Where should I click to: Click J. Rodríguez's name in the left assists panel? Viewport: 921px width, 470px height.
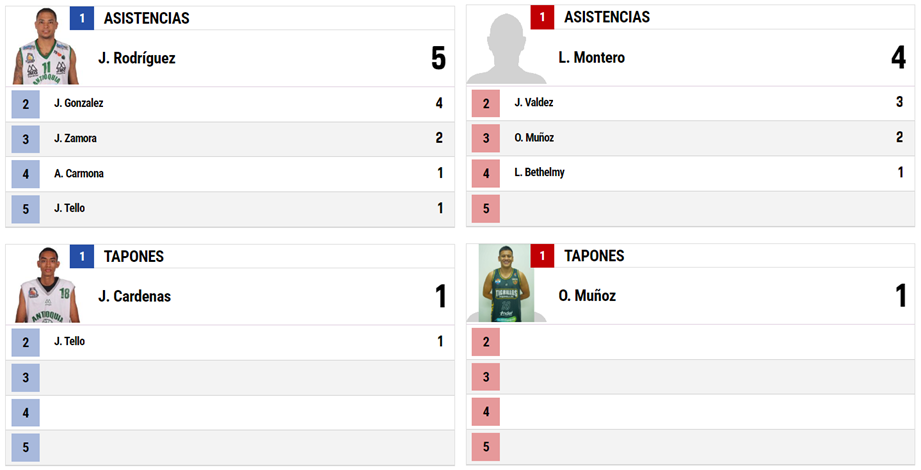coord(137,58)
